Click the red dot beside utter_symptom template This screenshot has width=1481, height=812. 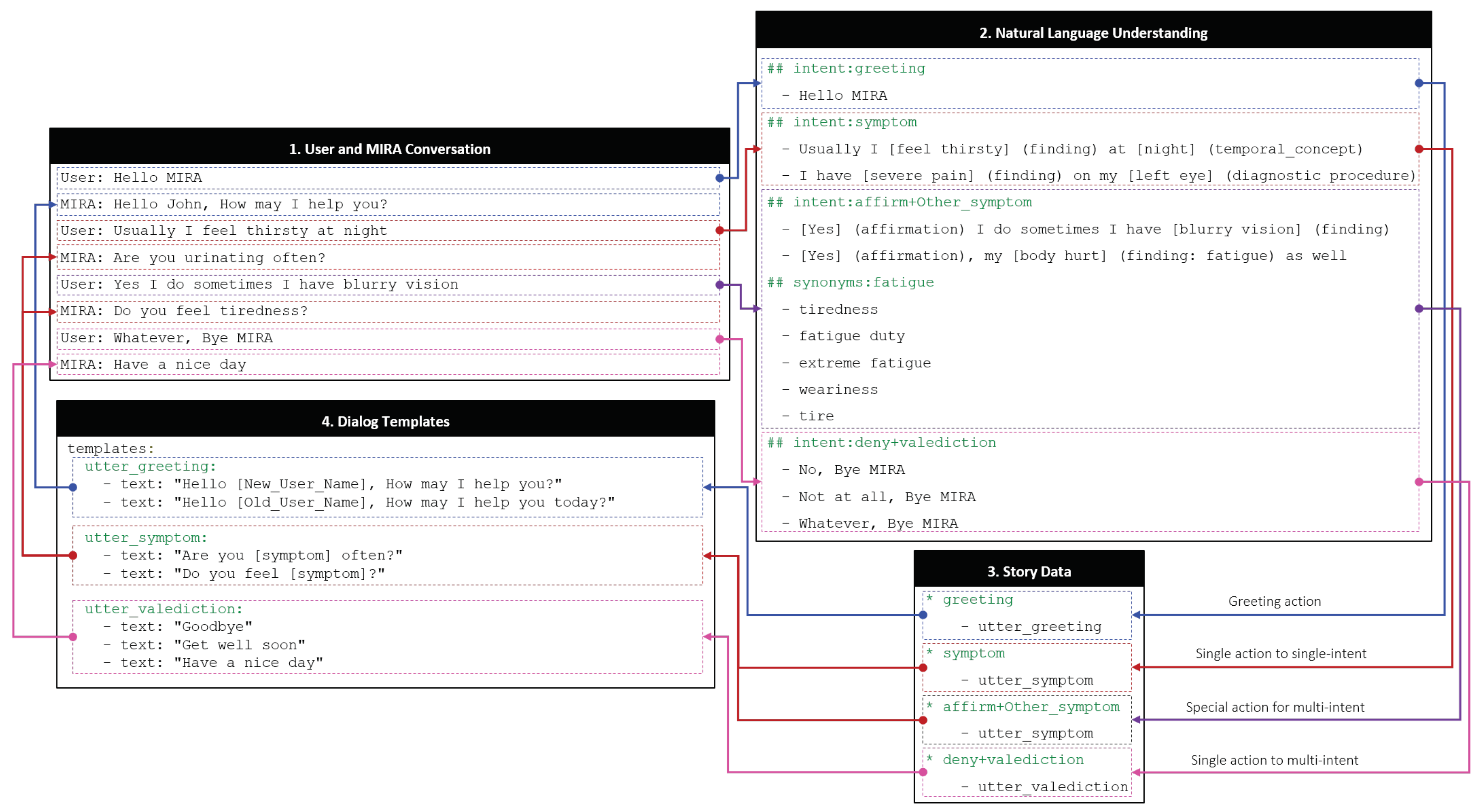[x=73, y=555]
